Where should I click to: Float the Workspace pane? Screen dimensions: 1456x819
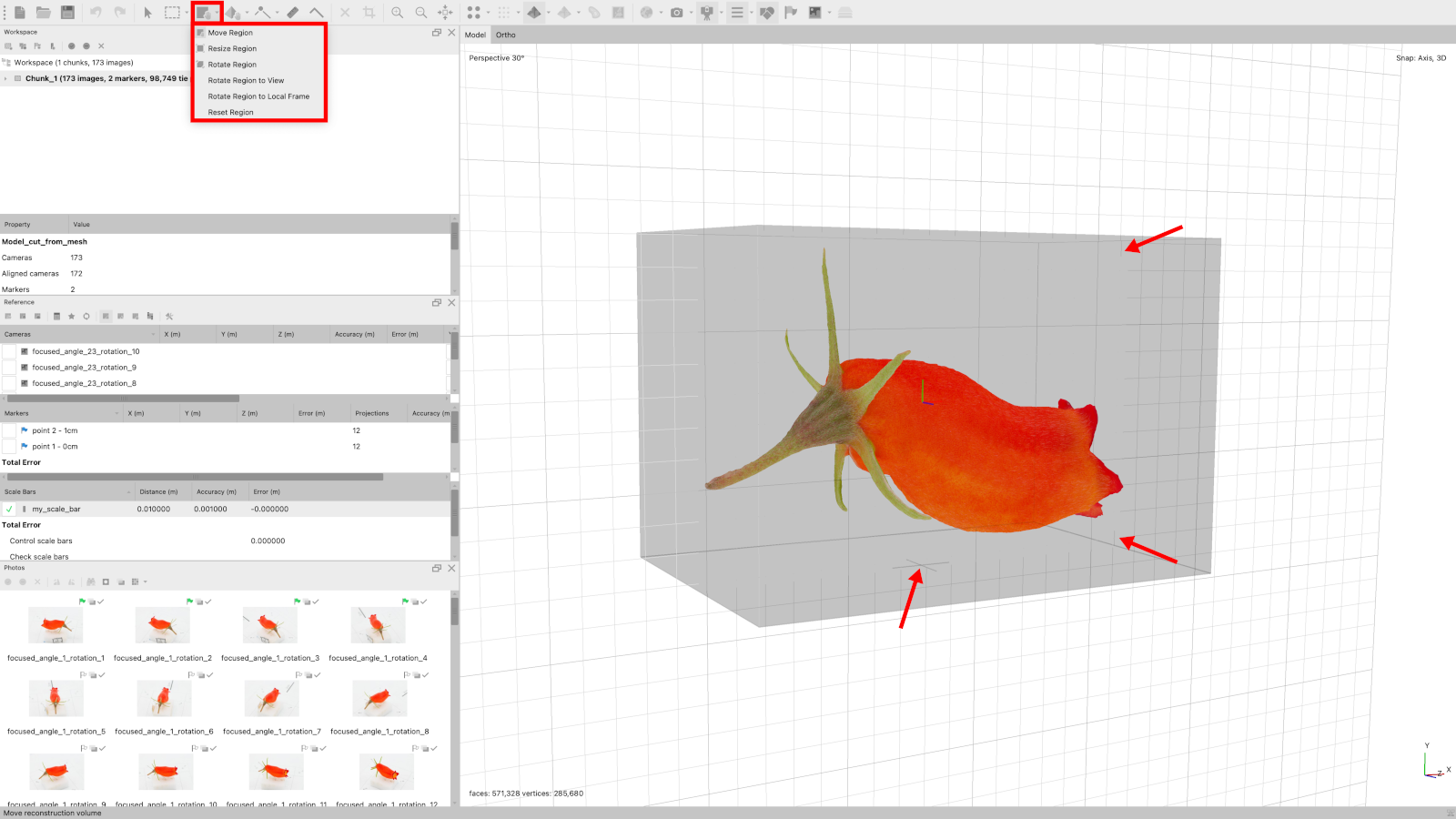click(437, 33)
